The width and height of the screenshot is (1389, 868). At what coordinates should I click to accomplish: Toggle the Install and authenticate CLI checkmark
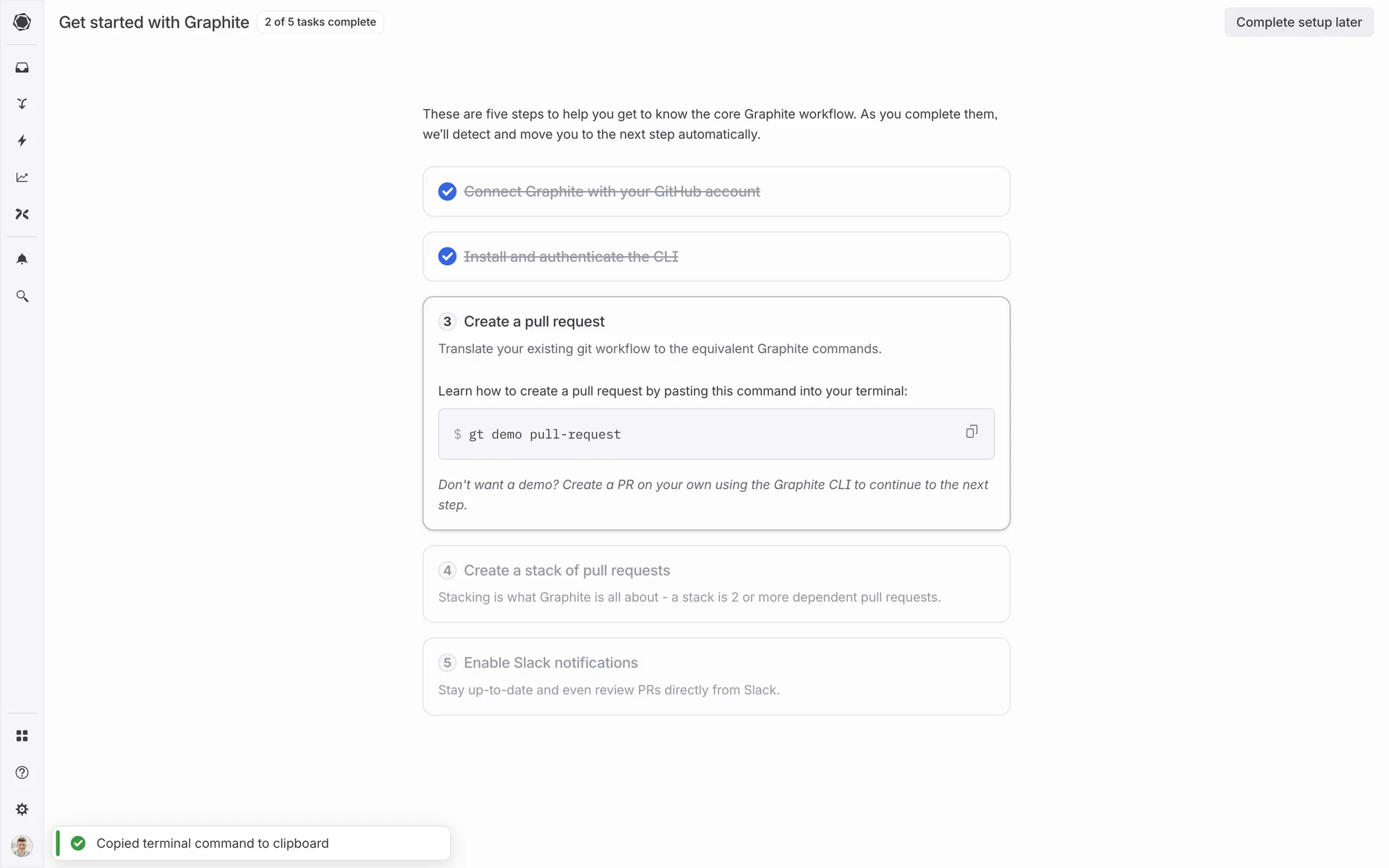[447, 257]
